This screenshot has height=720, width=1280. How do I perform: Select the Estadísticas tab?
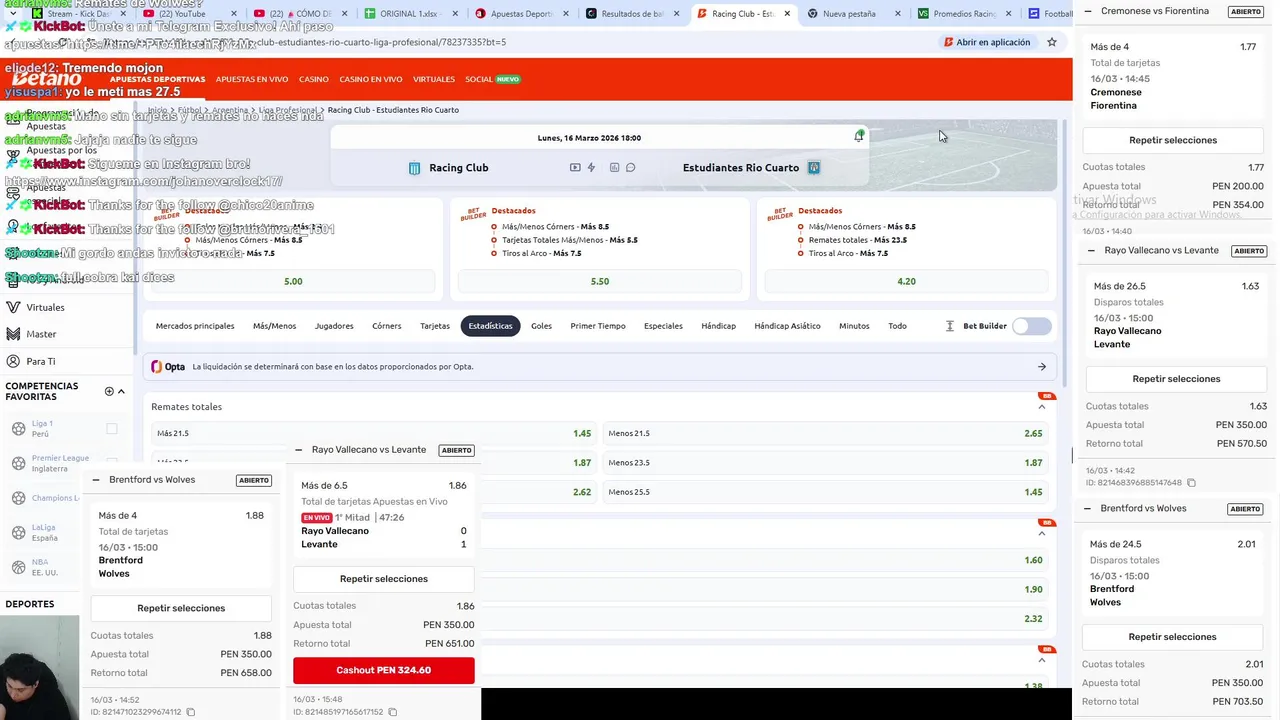click(x=490, y=326)
